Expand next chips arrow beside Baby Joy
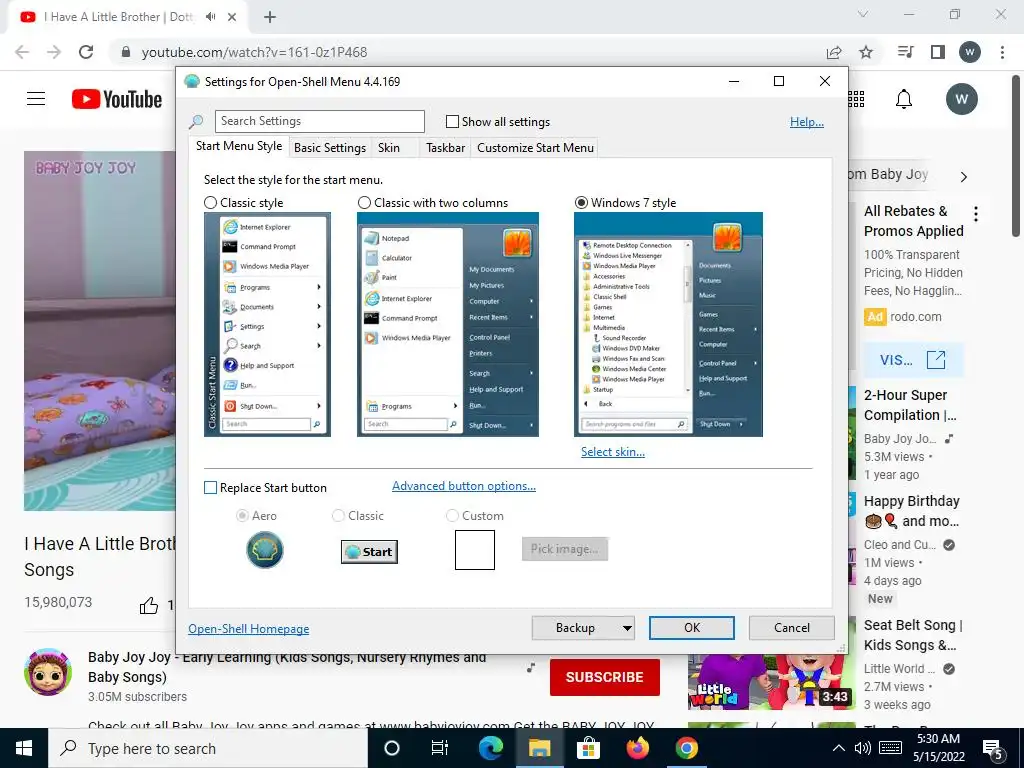Viewport: 1024px width, 768px height. (x=964, y=176)
